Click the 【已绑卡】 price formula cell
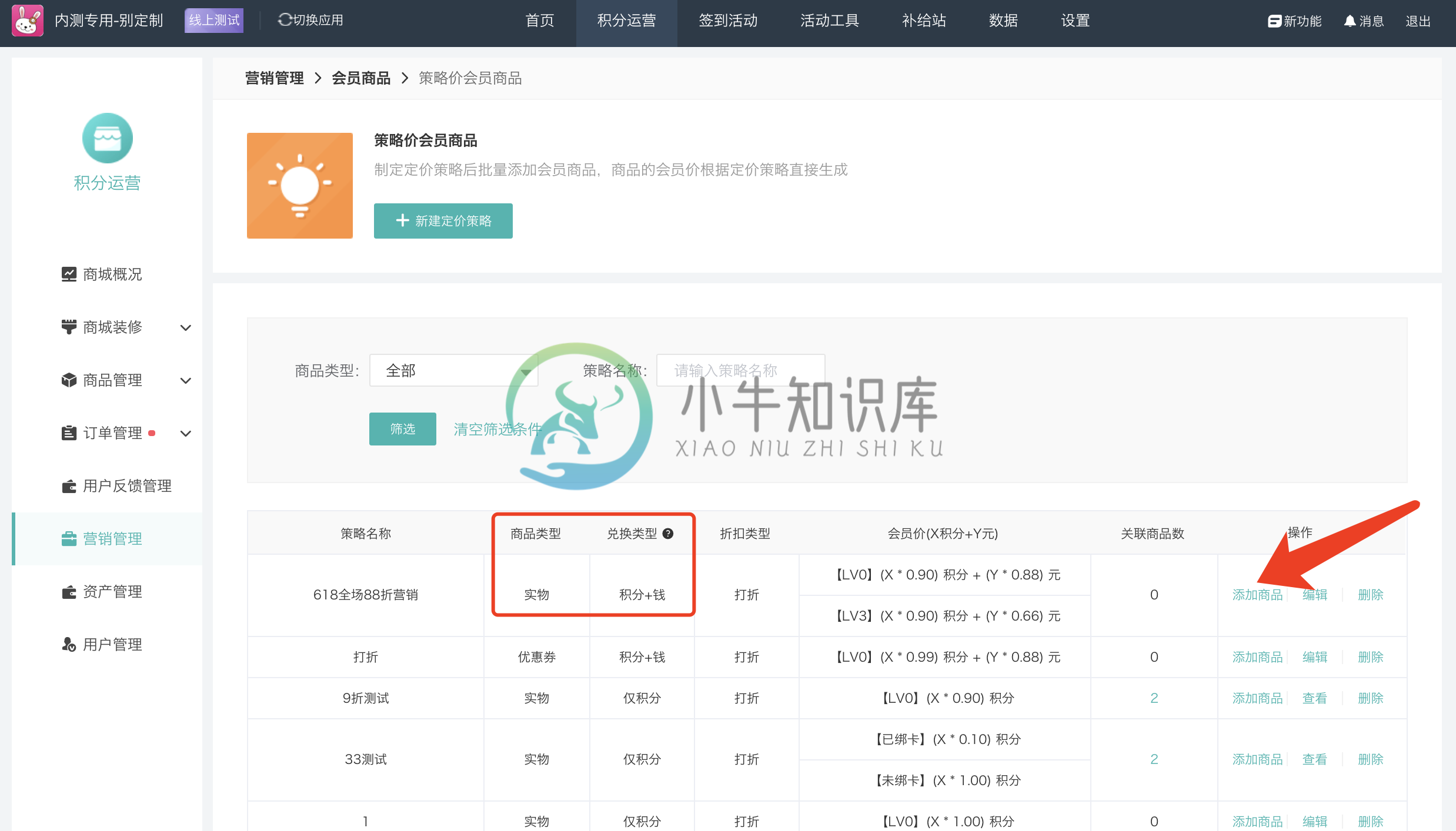This screenshot has width=1456, height=831. coord(947,739)
